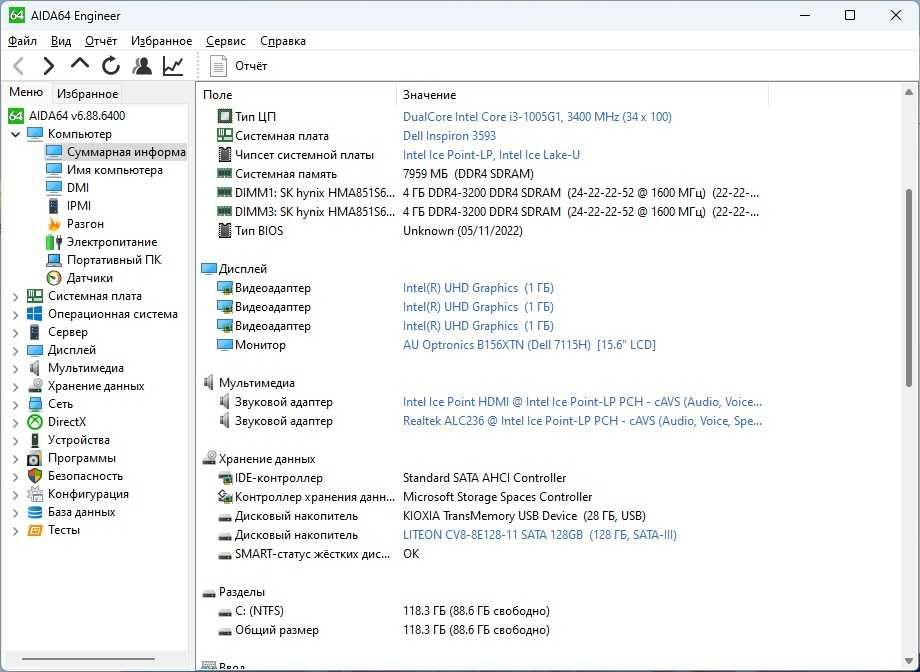Click the network icon next to Сеть
Viewport: 920px width, 672px height.
pos(35,404)
